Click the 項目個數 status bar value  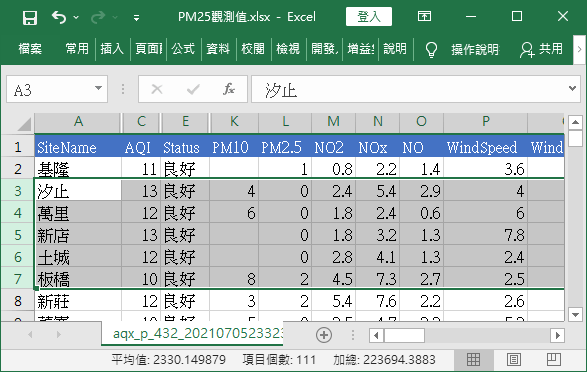pyautogui.click(x=279, y=360)
